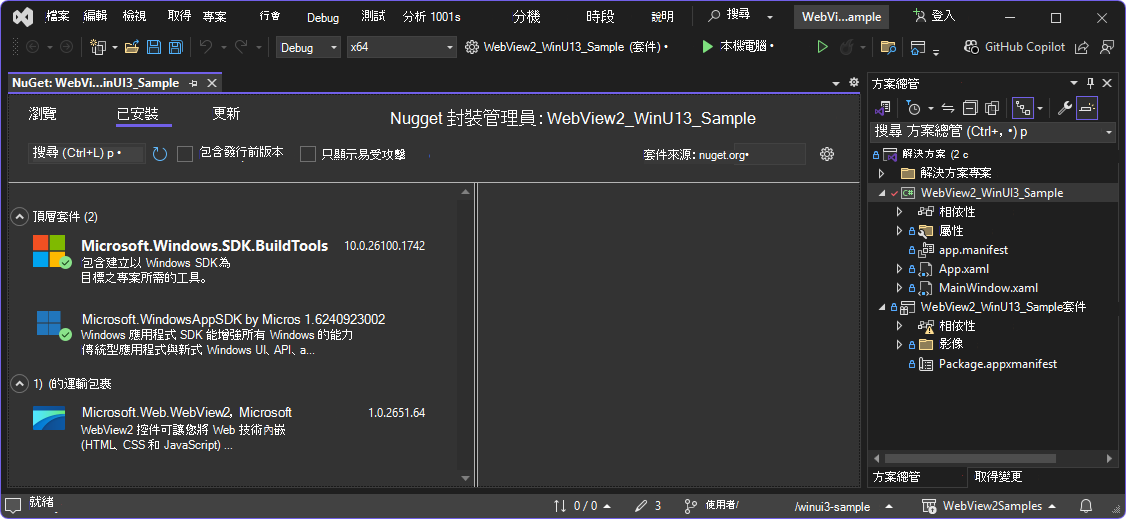This screenshot has width=1126, height=519.
Task: Click the Pending Changes Filter clock icon
Action: pyautogui.click(x=913, y=108)
